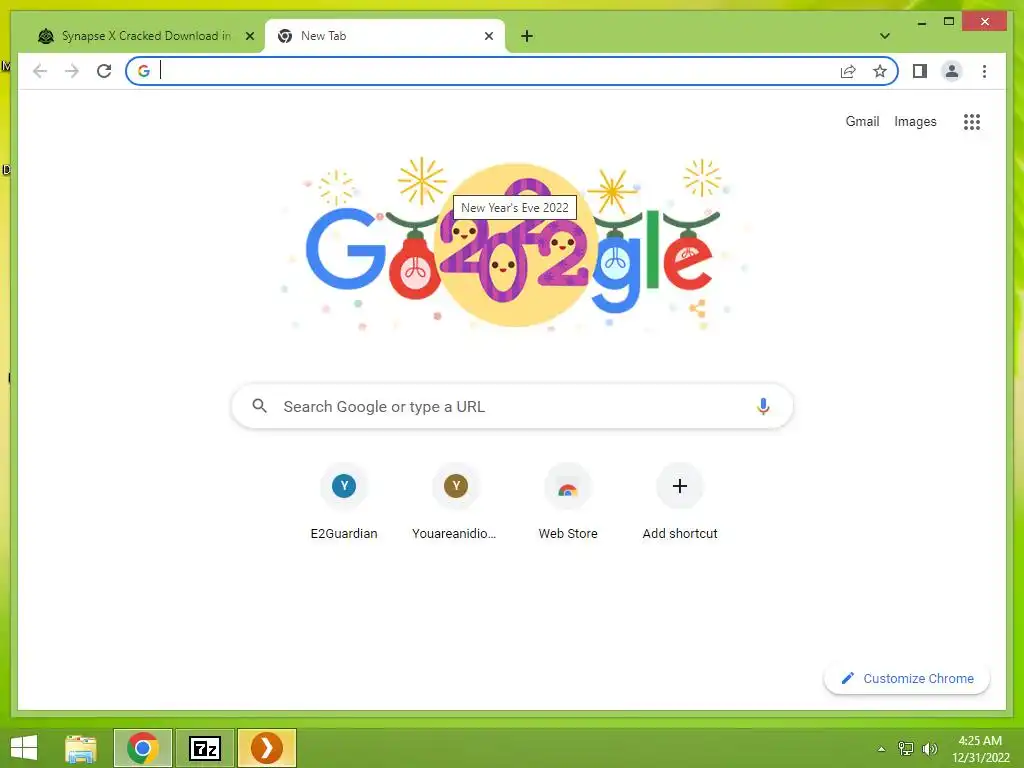Close the New Tab tab
This screenshot has height=768, width=1024.
coord(488,36)
